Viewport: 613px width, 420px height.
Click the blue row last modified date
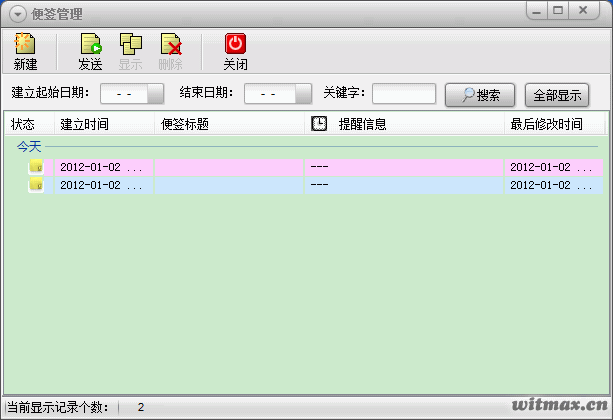click(554, 185)
